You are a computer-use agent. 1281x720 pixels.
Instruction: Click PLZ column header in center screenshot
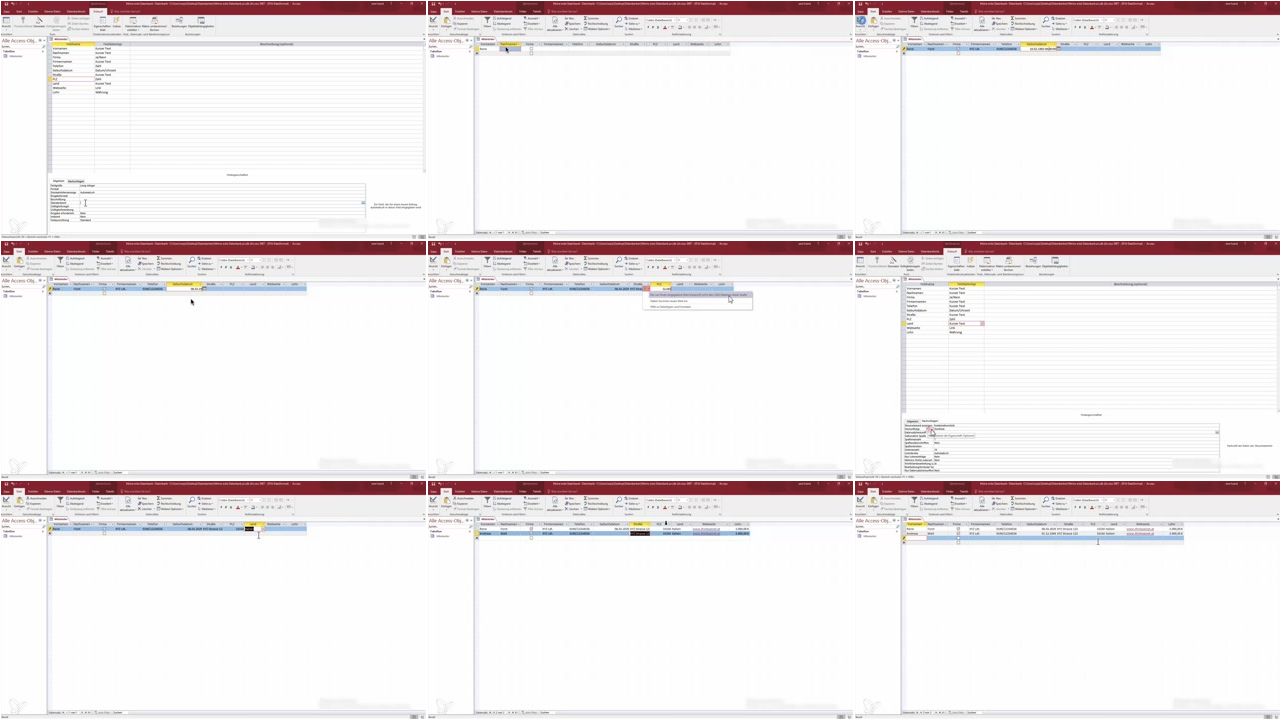[x=660, y=284]
